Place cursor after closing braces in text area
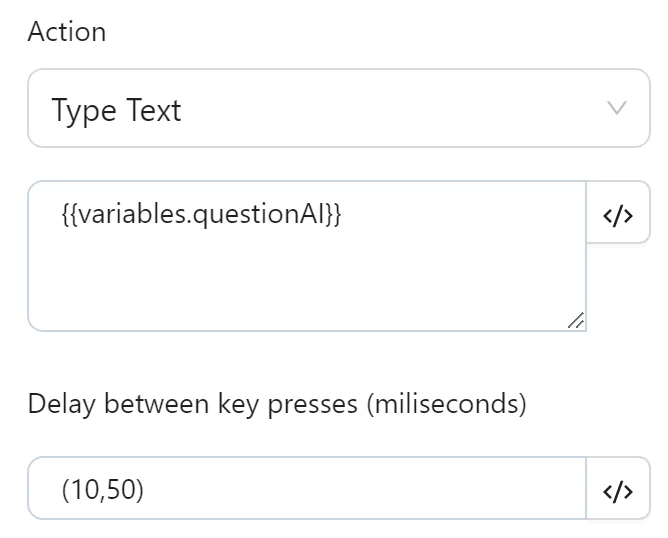Screen dimensions: 668x538 pos(343,214)
